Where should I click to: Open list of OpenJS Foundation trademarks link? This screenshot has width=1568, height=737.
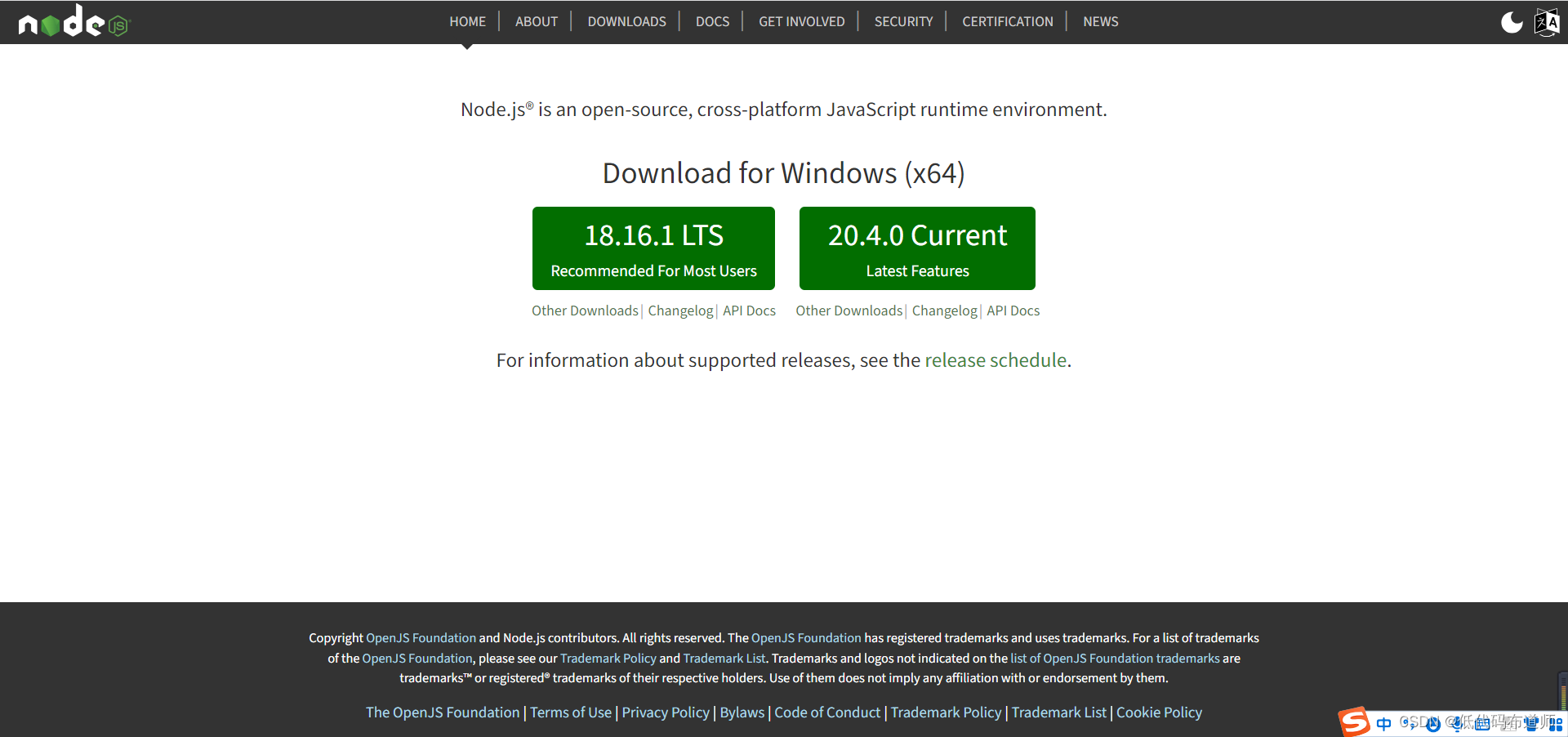[1115, 659]
